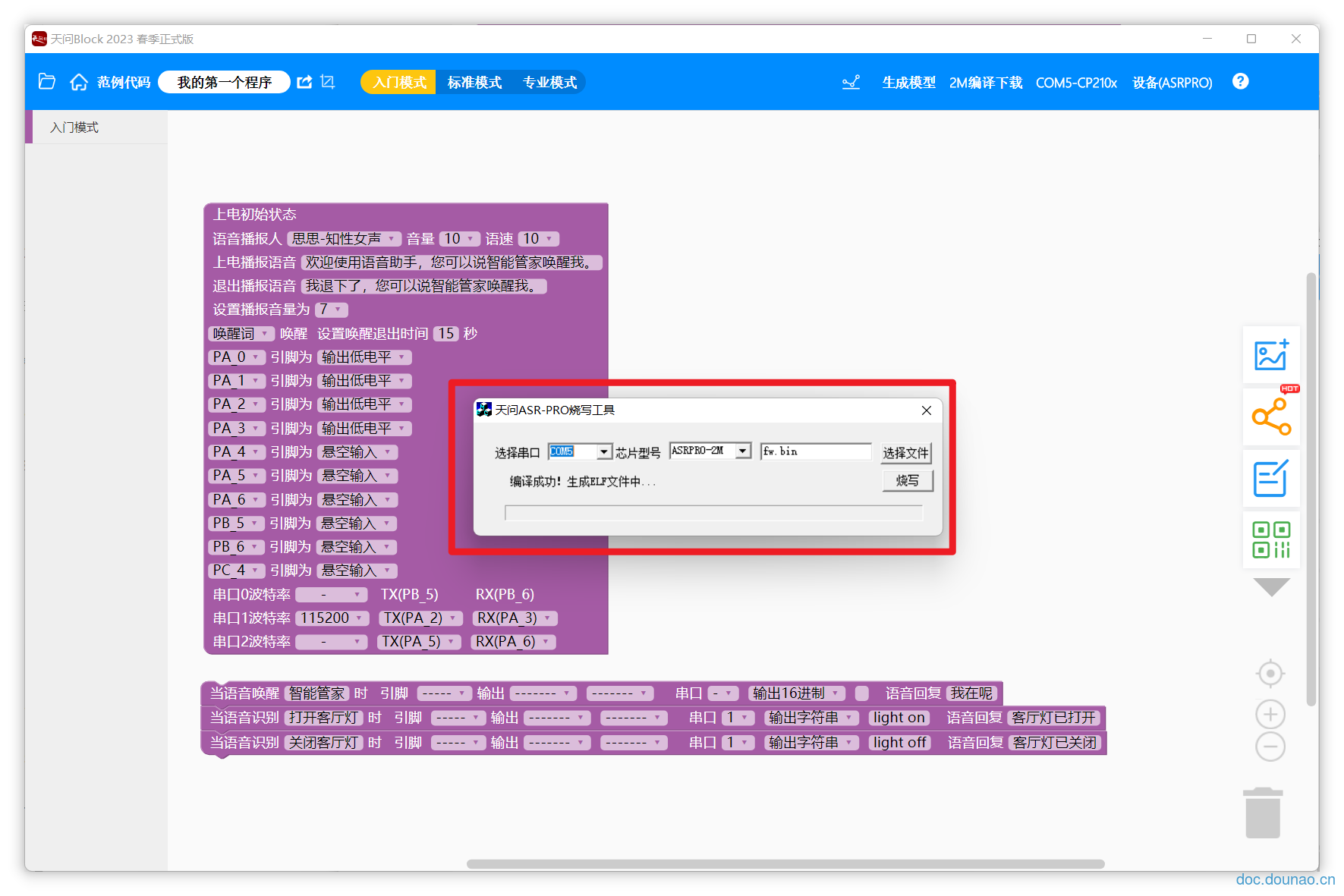The image size is (1344, 896).
Task: Open the serial plot chart icon
Action: 851,82
